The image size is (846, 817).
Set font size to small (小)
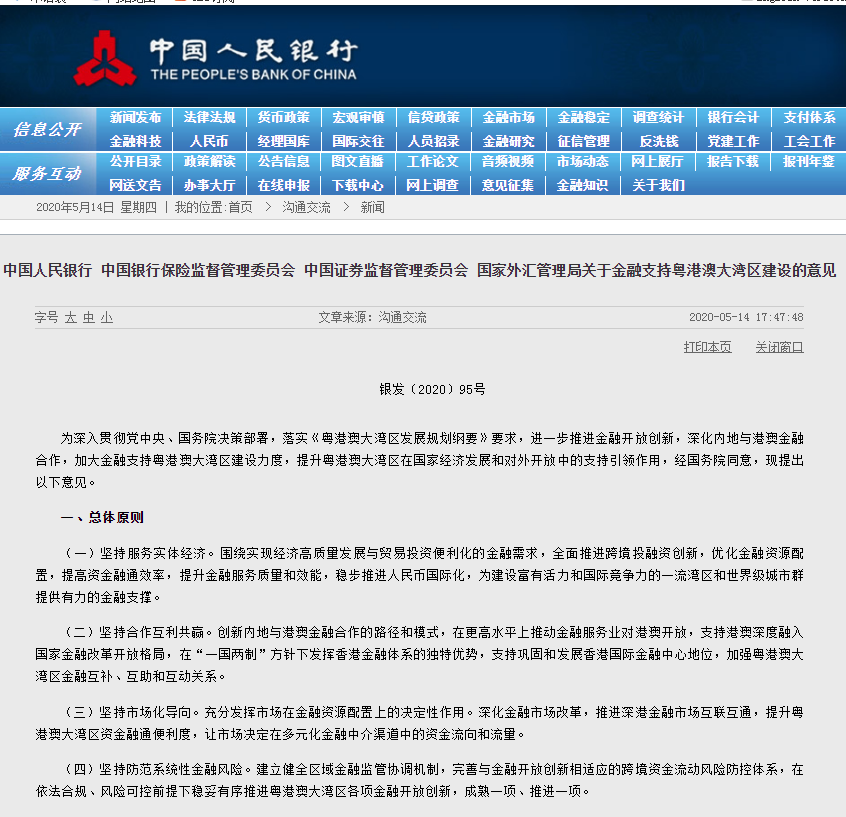coord(107,318)
